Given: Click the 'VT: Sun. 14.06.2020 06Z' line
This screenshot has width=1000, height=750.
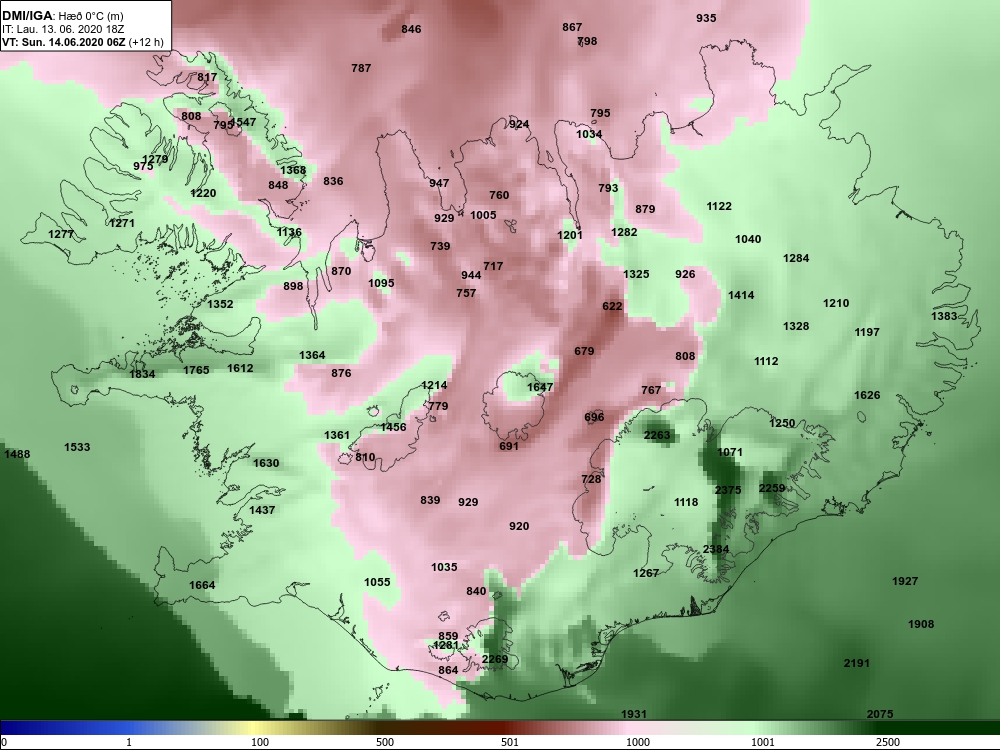Looking at the screenshot, I should (x=64, y=43).
